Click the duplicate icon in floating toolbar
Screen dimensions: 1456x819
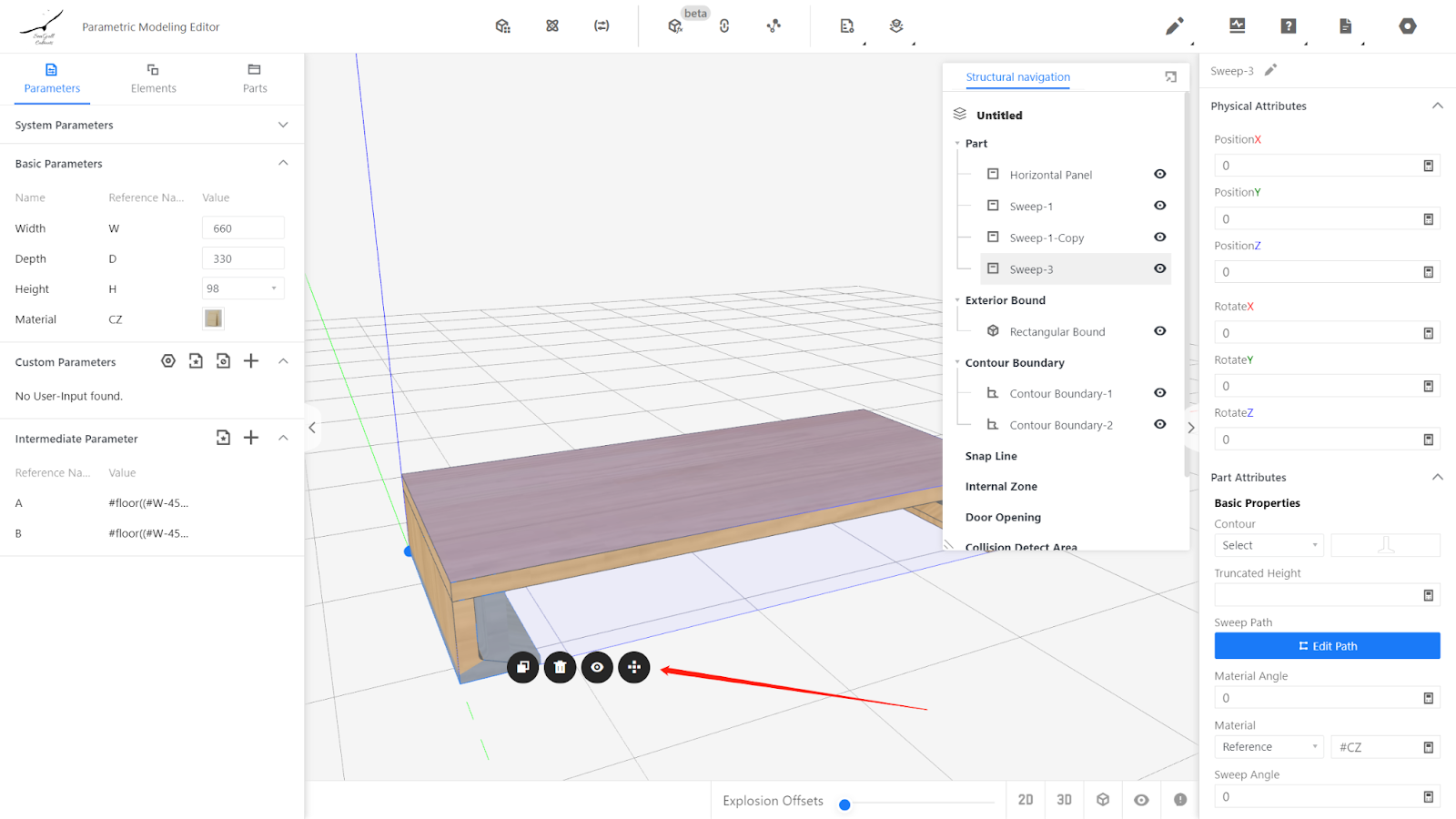pyautogui.click(x=523, y=667)
